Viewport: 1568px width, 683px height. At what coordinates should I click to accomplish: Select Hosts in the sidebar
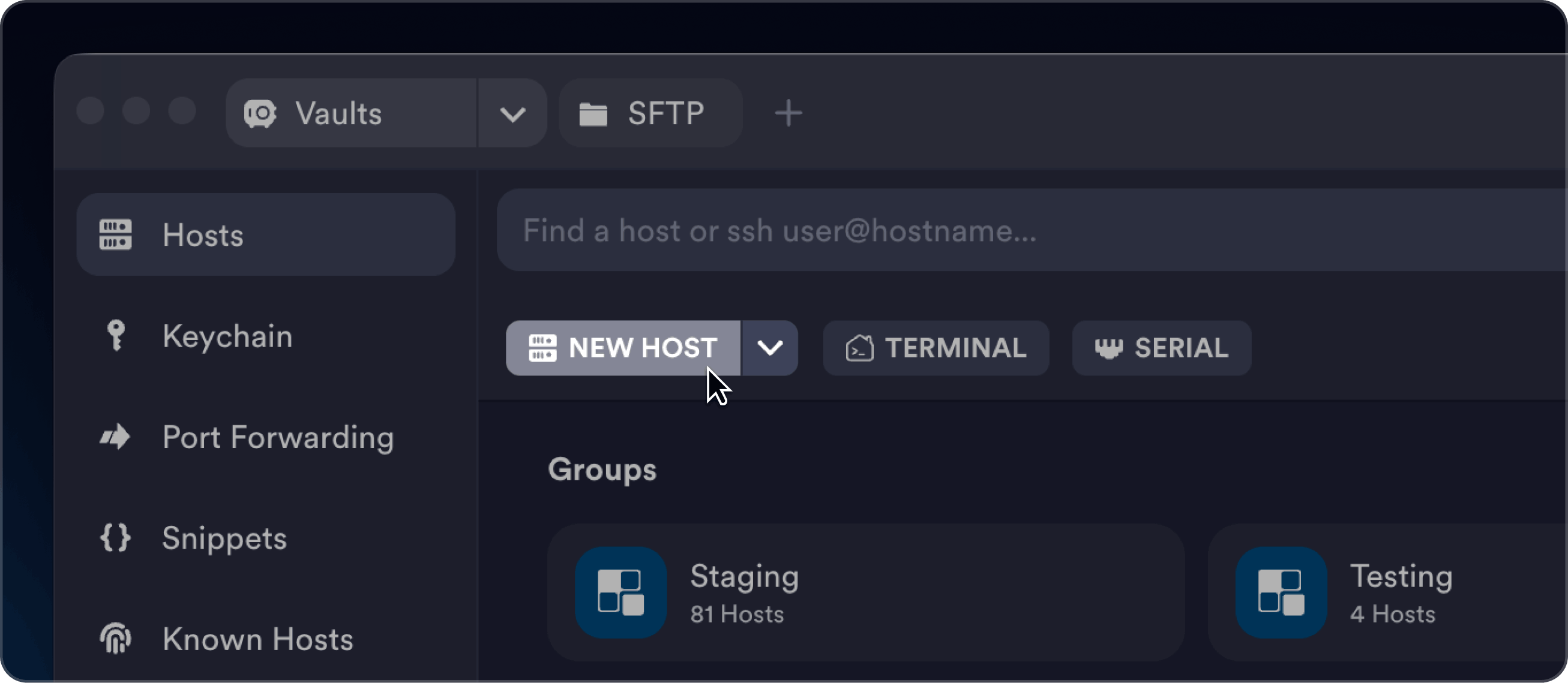(x=266, y=234)
